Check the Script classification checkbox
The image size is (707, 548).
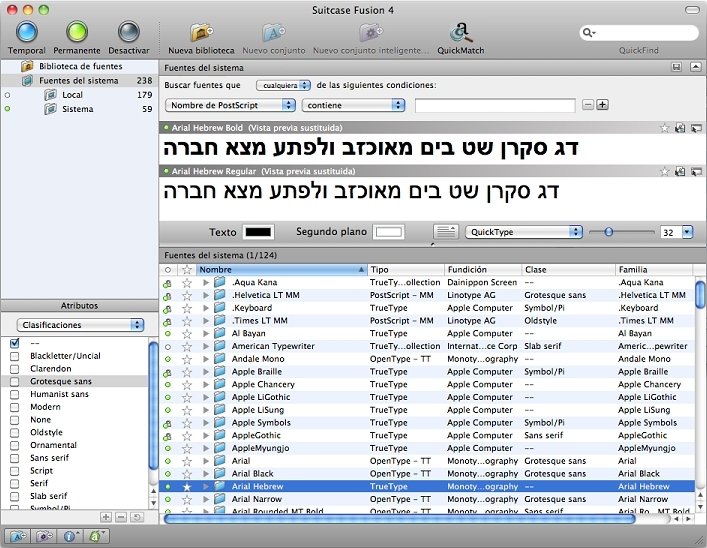click(14, 471)
